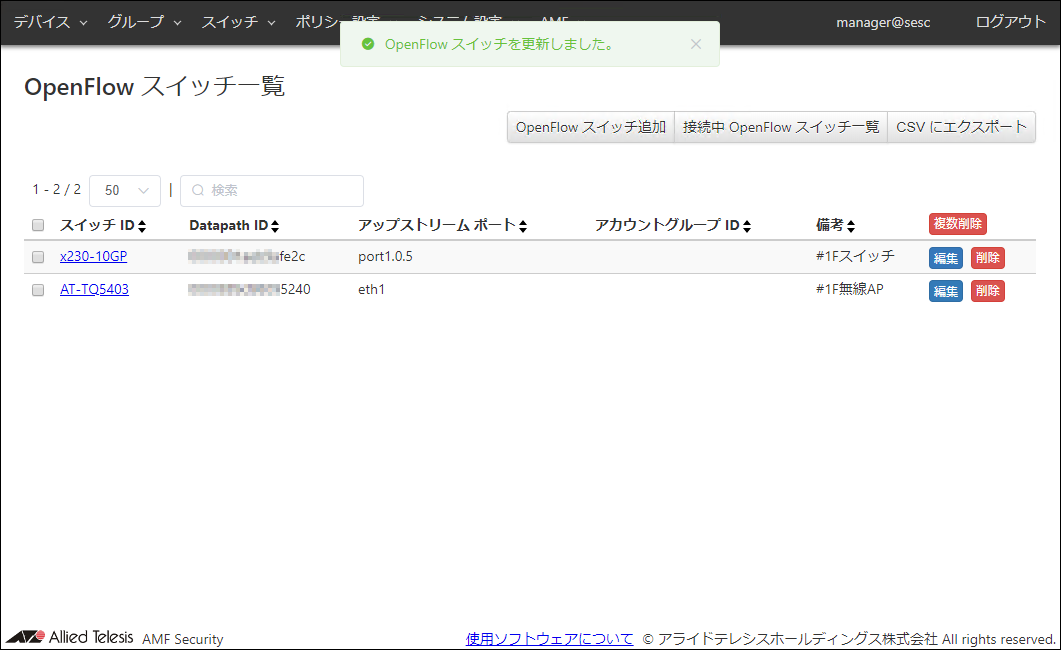Click the AMF Security footer label
The image size is (1061, 650).
coord(183,639)
